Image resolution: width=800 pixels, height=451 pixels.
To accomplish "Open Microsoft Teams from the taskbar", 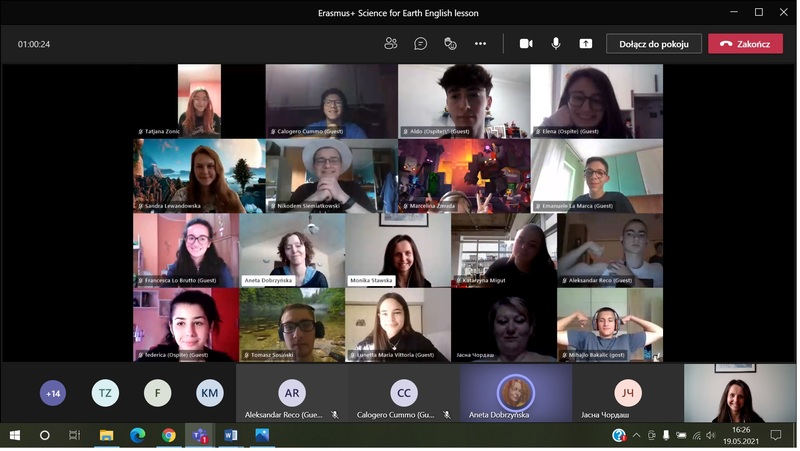I will [x=200, y=436].
